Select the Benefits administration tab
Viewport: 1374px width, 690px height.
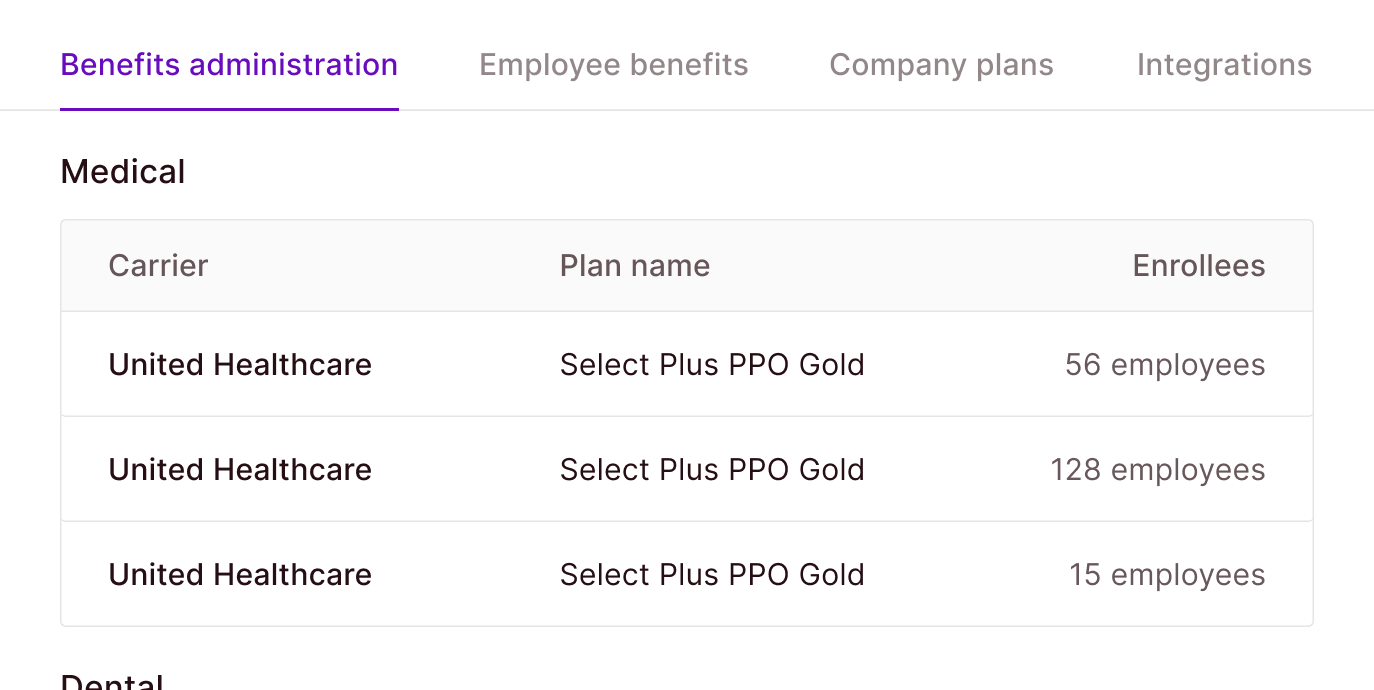point(229,65)
